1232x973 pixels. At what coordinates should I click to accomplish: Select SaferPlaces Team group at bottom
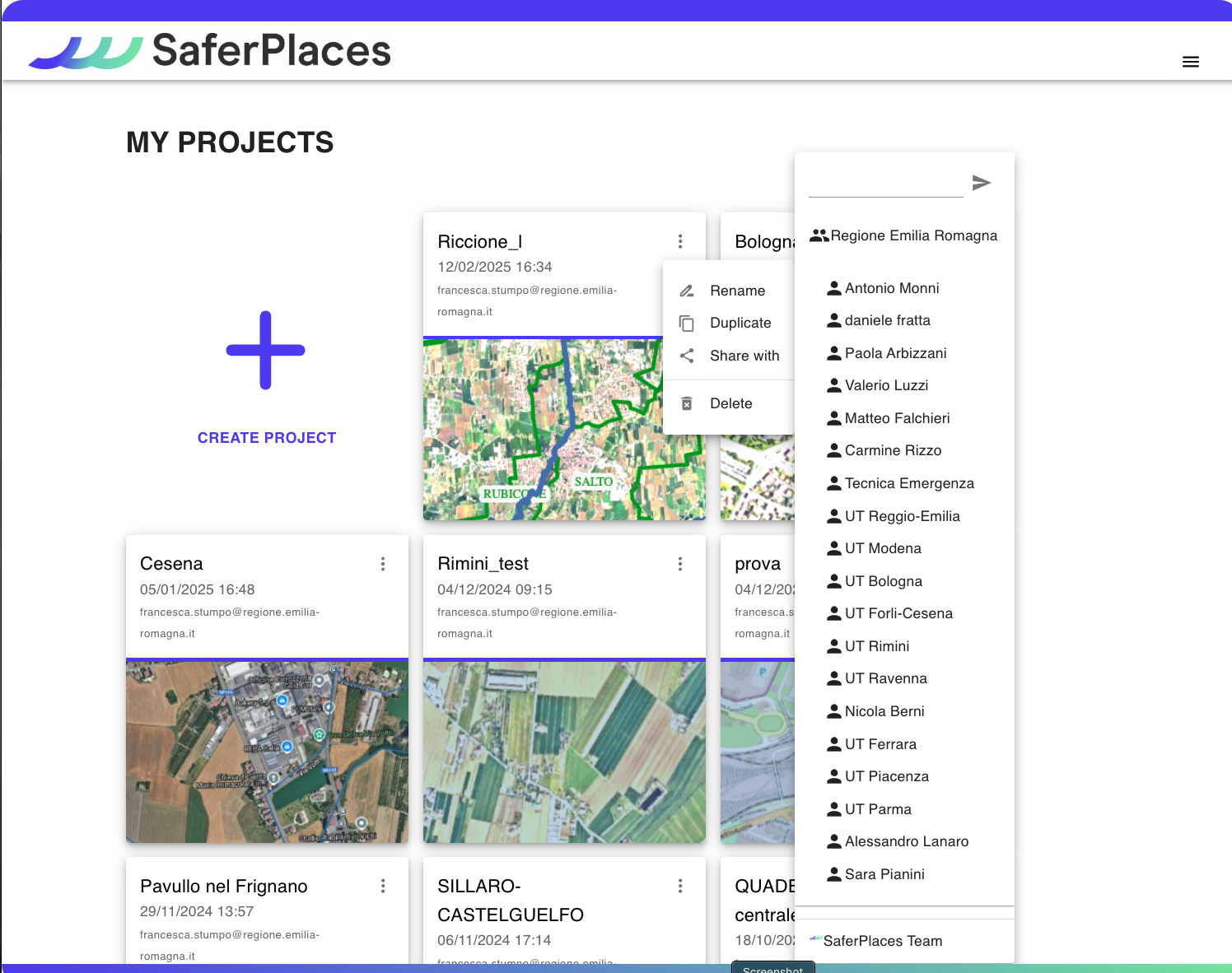click(882, 941)
